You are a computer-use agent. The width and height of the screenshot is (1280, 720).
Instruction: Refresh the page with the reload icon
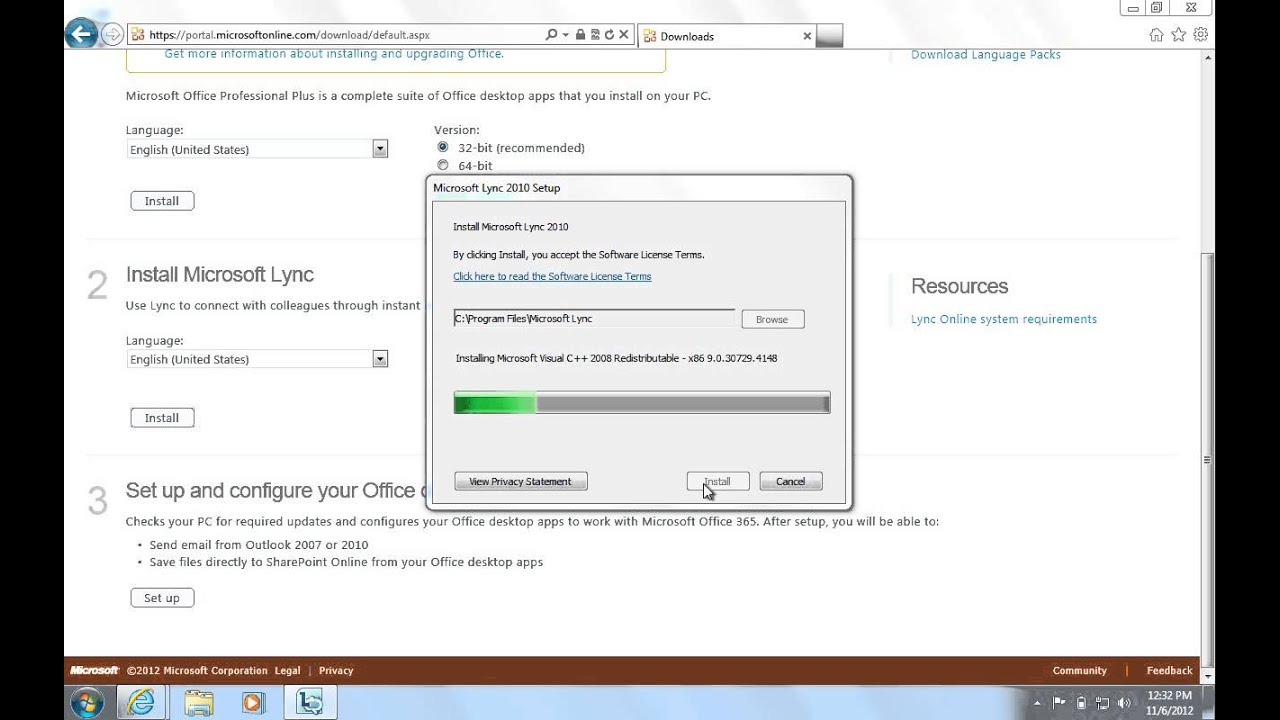point(609,35)
